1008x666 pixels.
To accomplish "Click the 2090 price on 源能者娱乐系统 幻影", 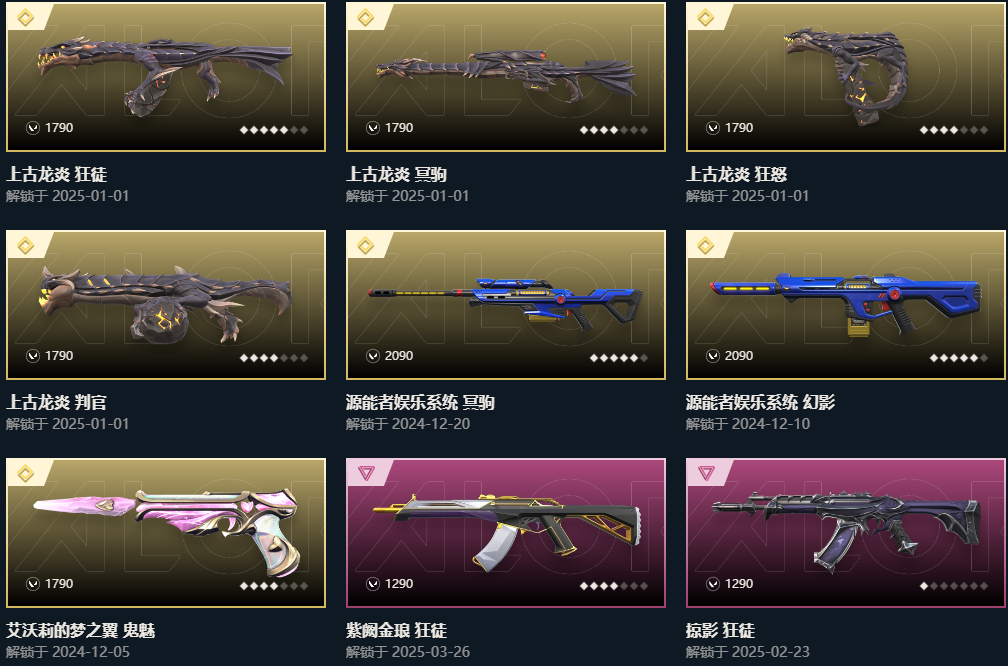I will (739, 356).
